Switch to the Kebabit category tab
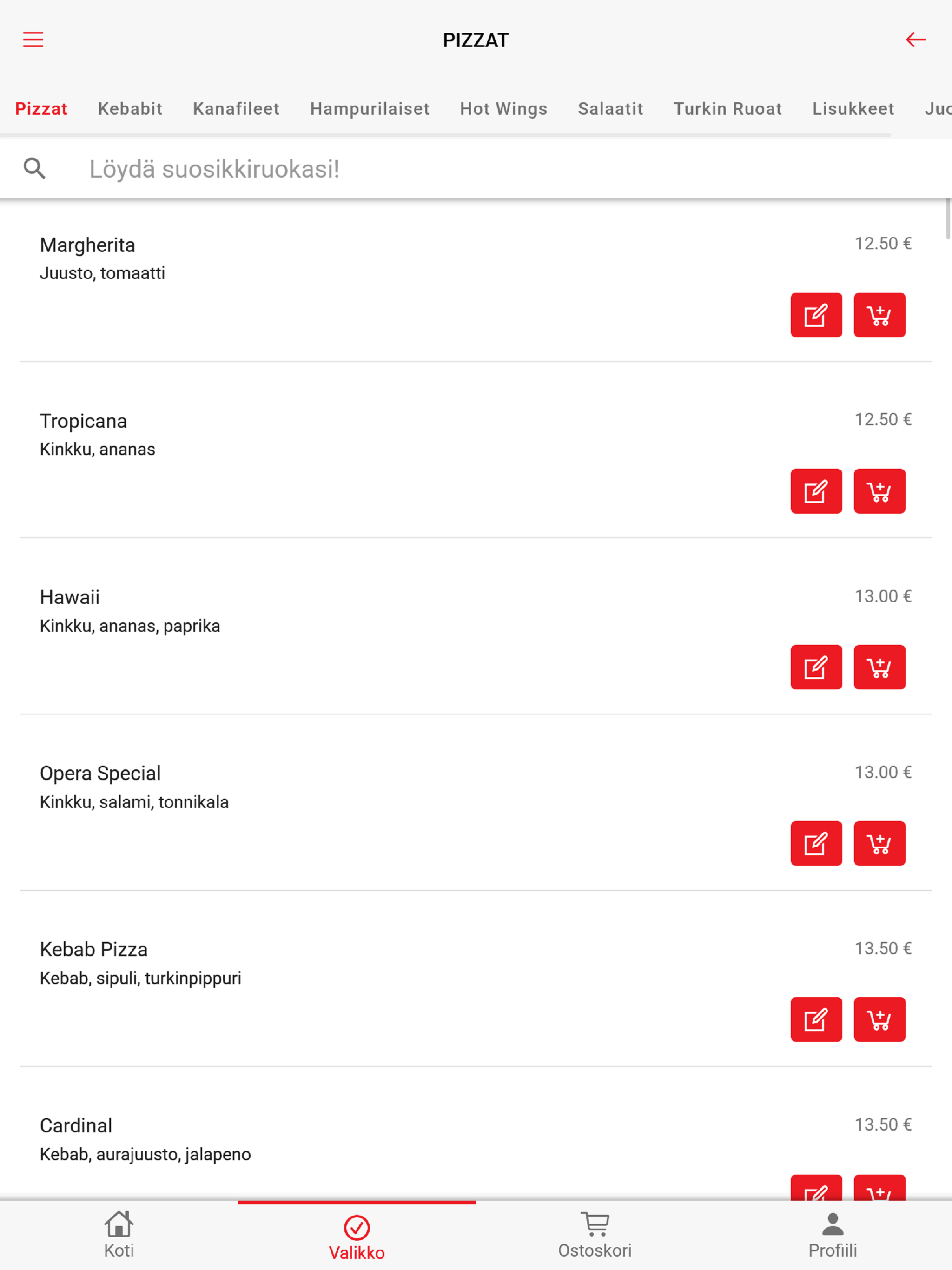The width and height of the screenshot is (952, 1270). click(x=130, y=108)
